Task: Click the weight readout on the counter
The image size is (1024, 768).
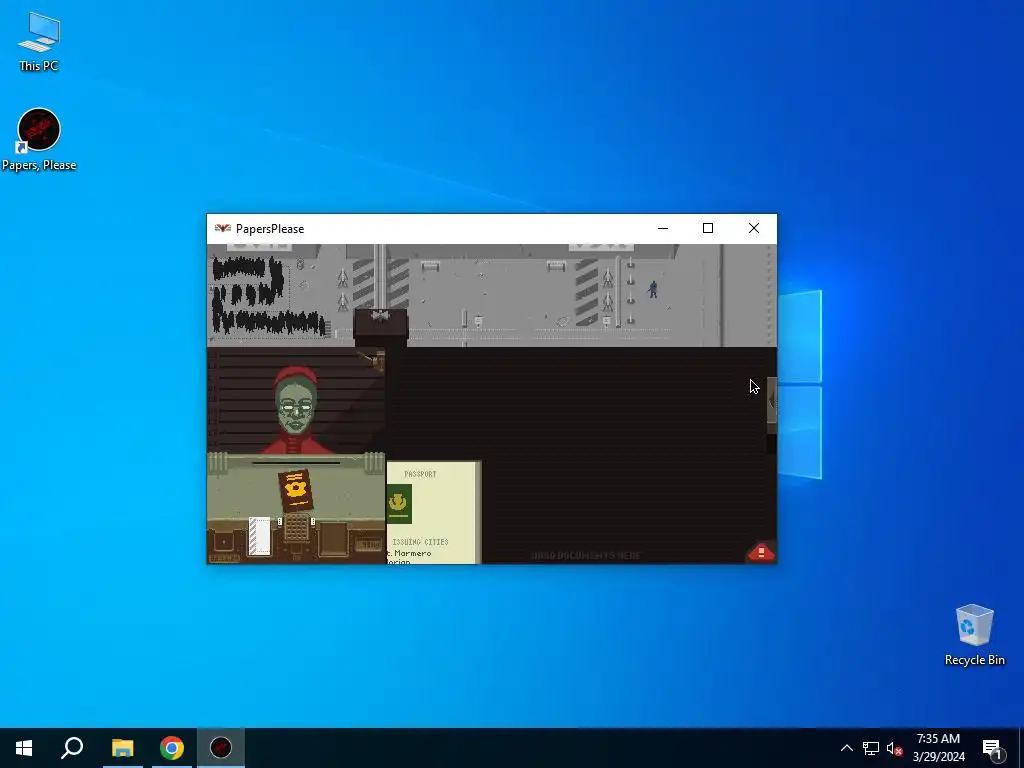Action: pyautogui.click(x=369, y=545)
